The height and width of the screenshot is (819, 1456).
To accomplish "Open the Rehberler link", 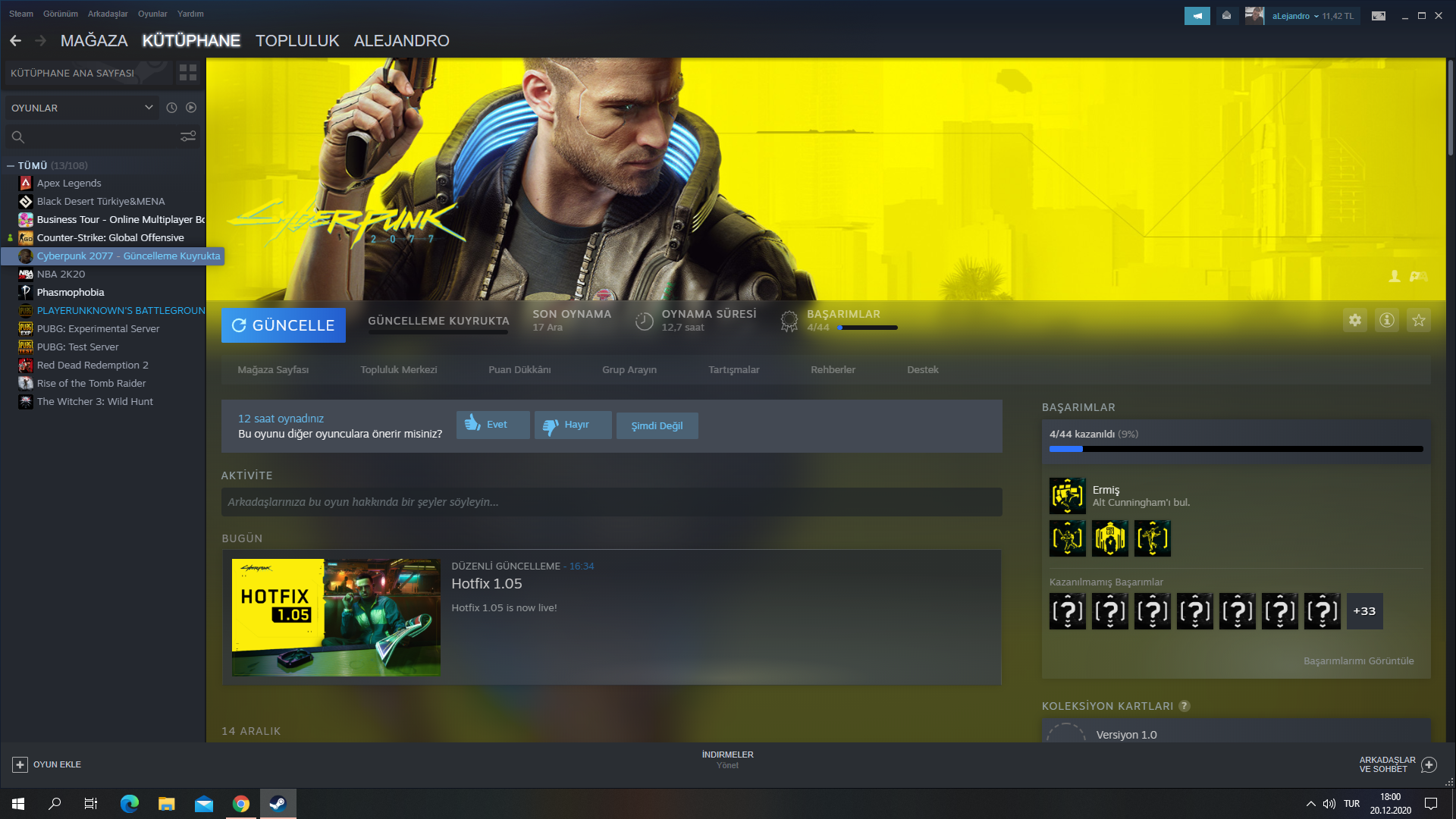I will click(833, 369).
